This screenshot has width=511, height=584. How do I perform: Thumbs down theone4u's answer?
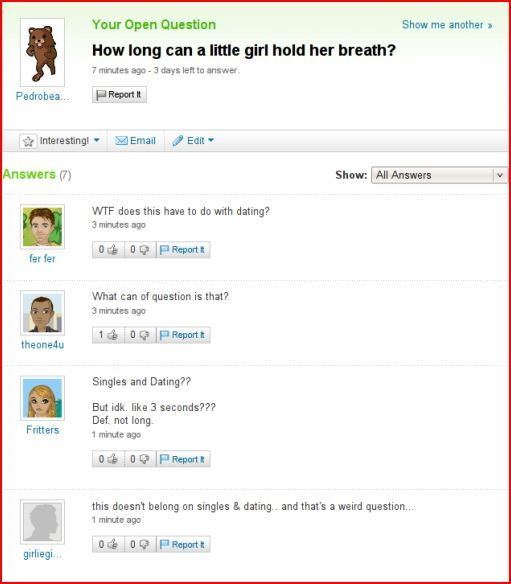pos(140,335)
